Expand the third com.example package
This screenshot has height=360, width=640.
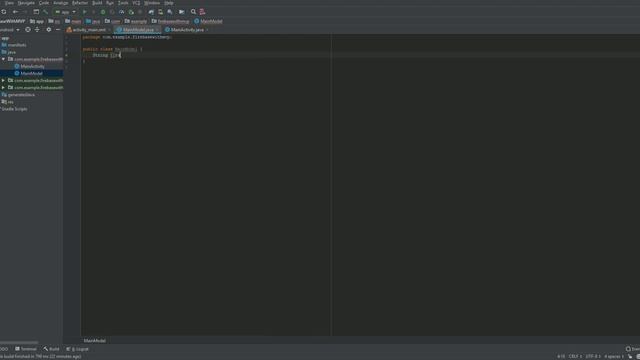pos(3,88)
